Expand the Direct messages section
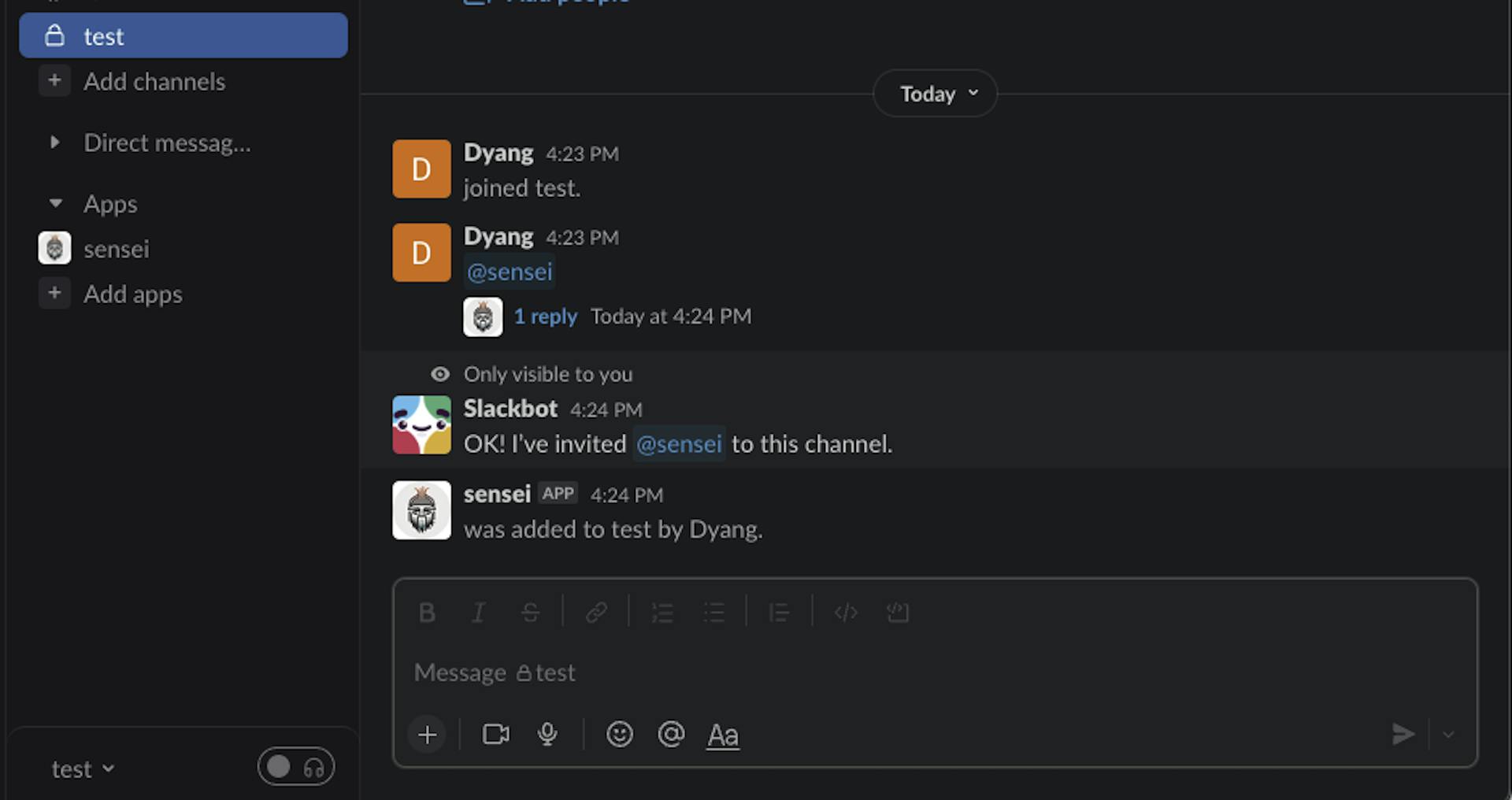Screen dimensions: 1512x800 click(54, 143)
